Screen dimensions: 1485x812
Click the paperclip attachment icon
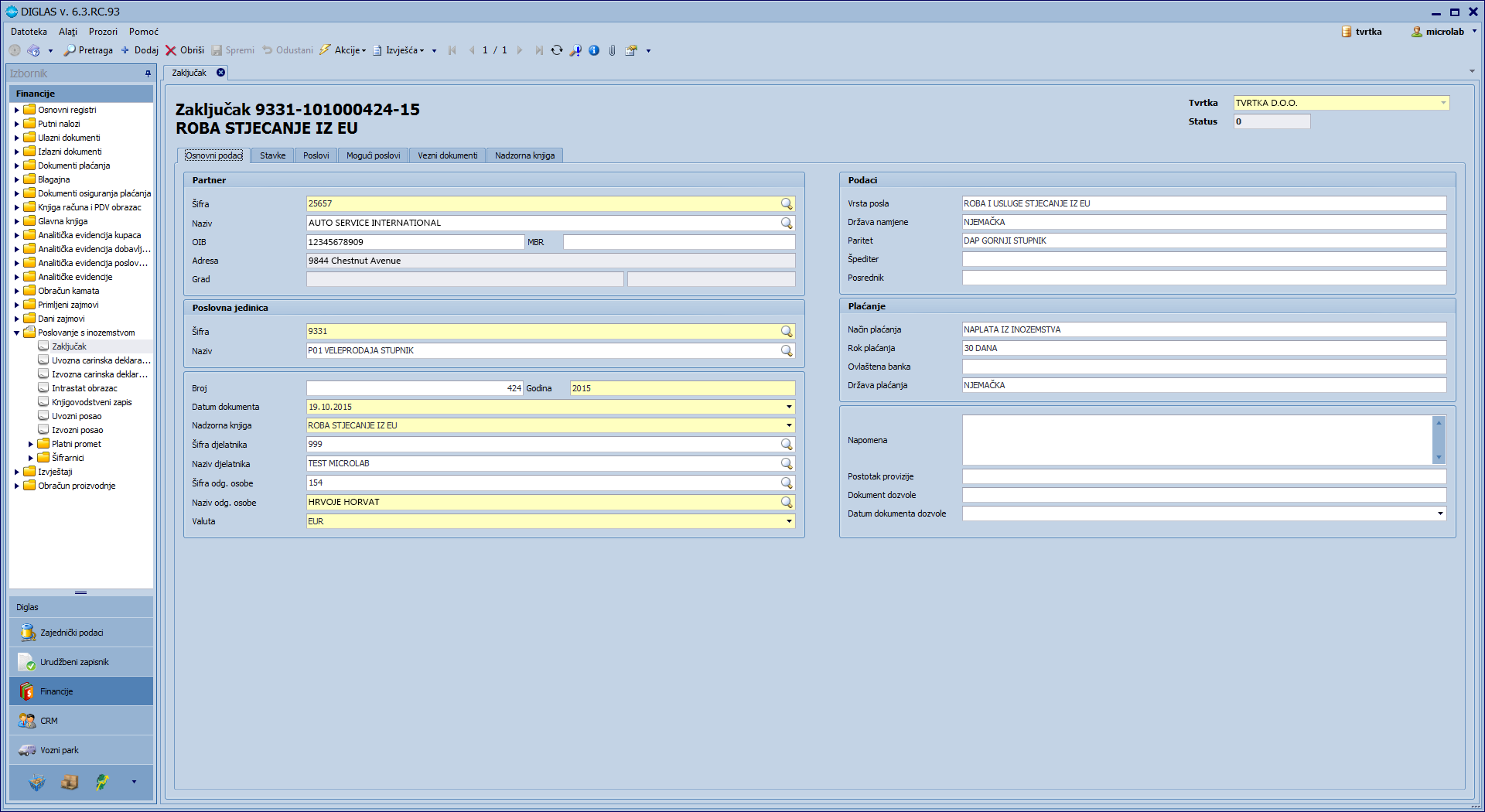pyautogui.click(x=612, y=50)
